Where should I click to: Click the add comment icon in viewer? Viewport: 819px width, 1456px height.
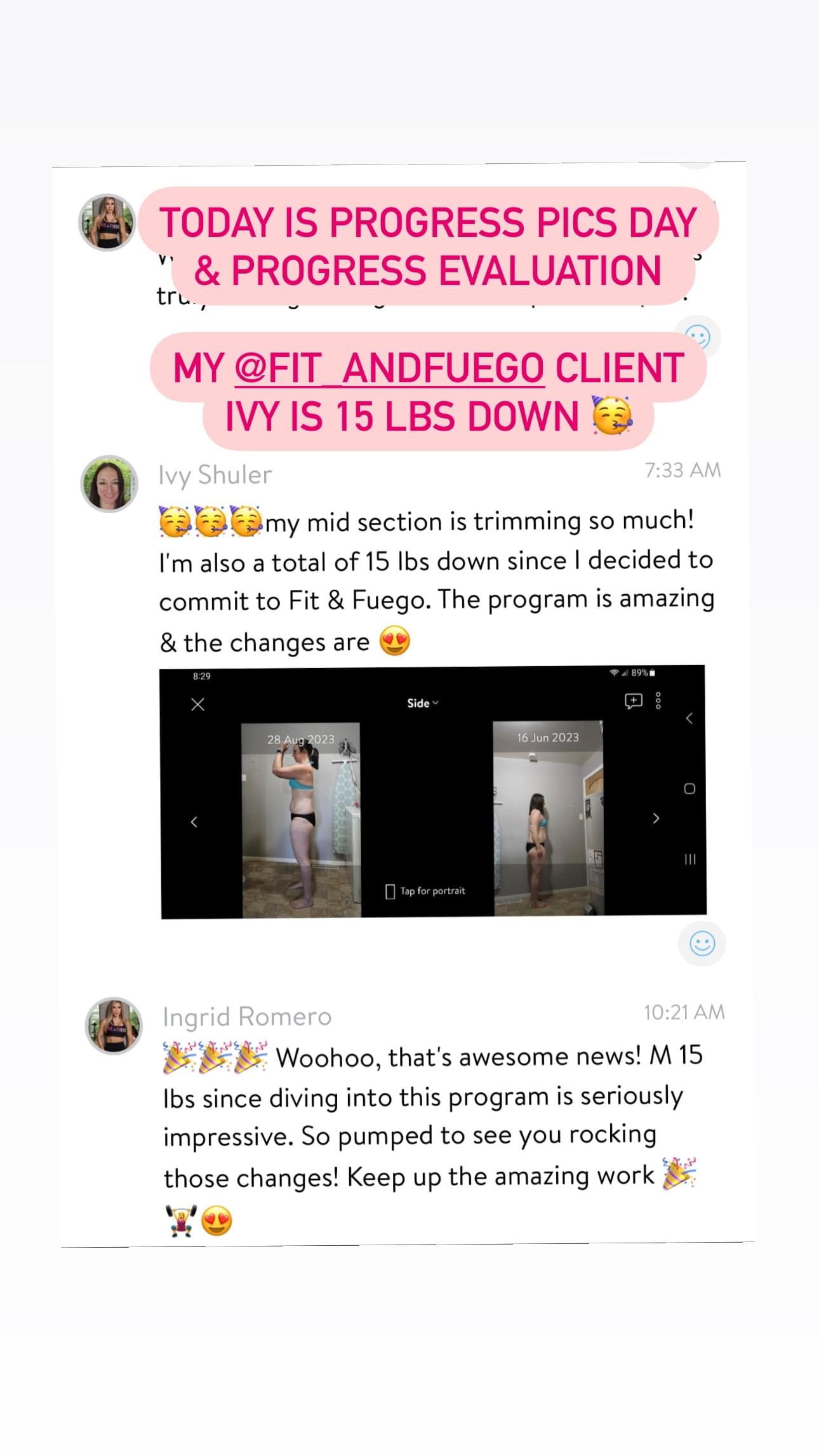[634, 701]
